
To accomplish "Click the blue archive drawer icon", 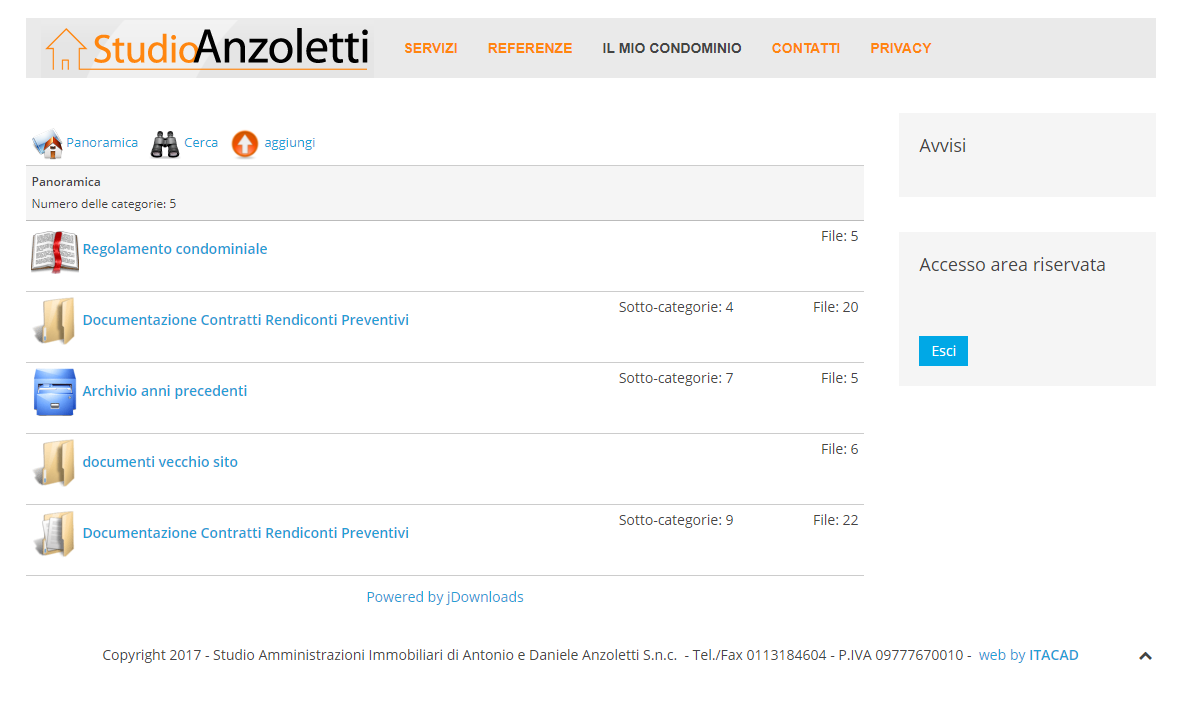I will (x=55, y=392).
